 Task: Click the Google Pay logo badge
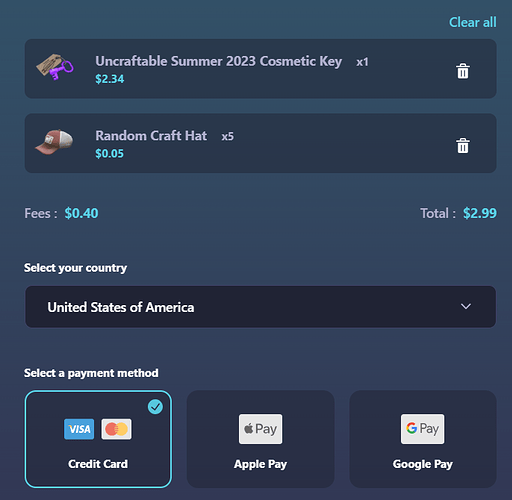[422, 429]
